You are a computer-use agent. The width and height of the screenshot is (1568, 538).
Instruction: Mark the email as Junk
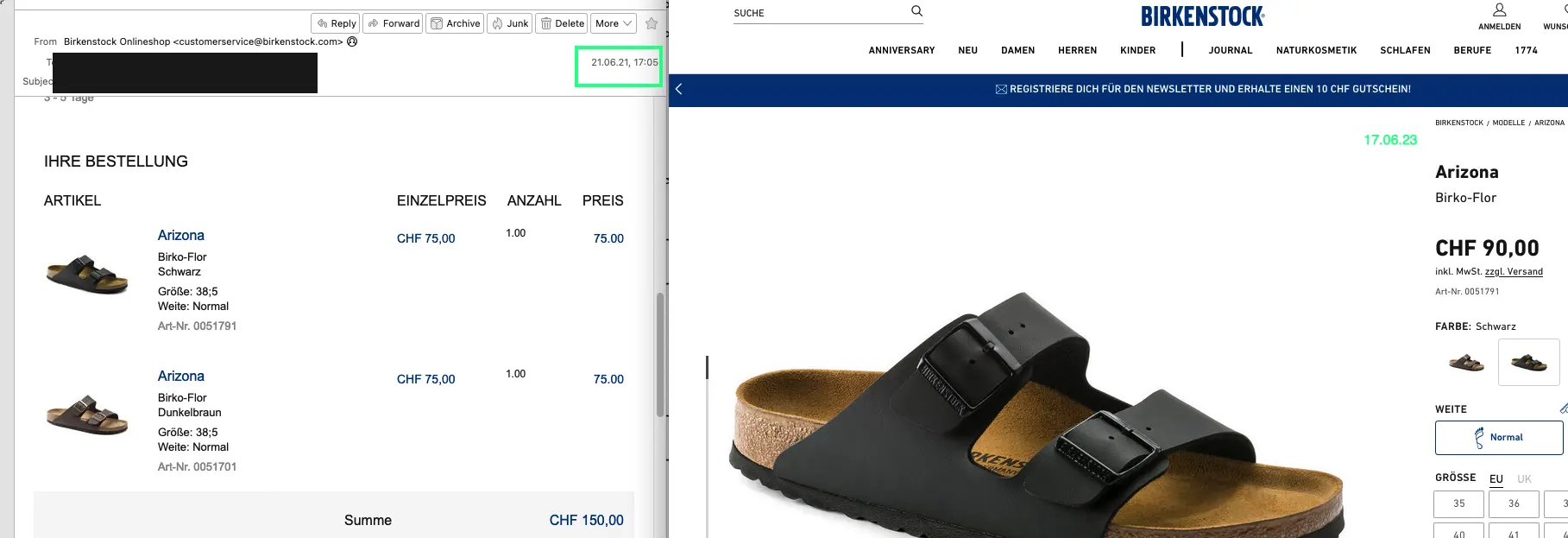[x=510, y=23]
